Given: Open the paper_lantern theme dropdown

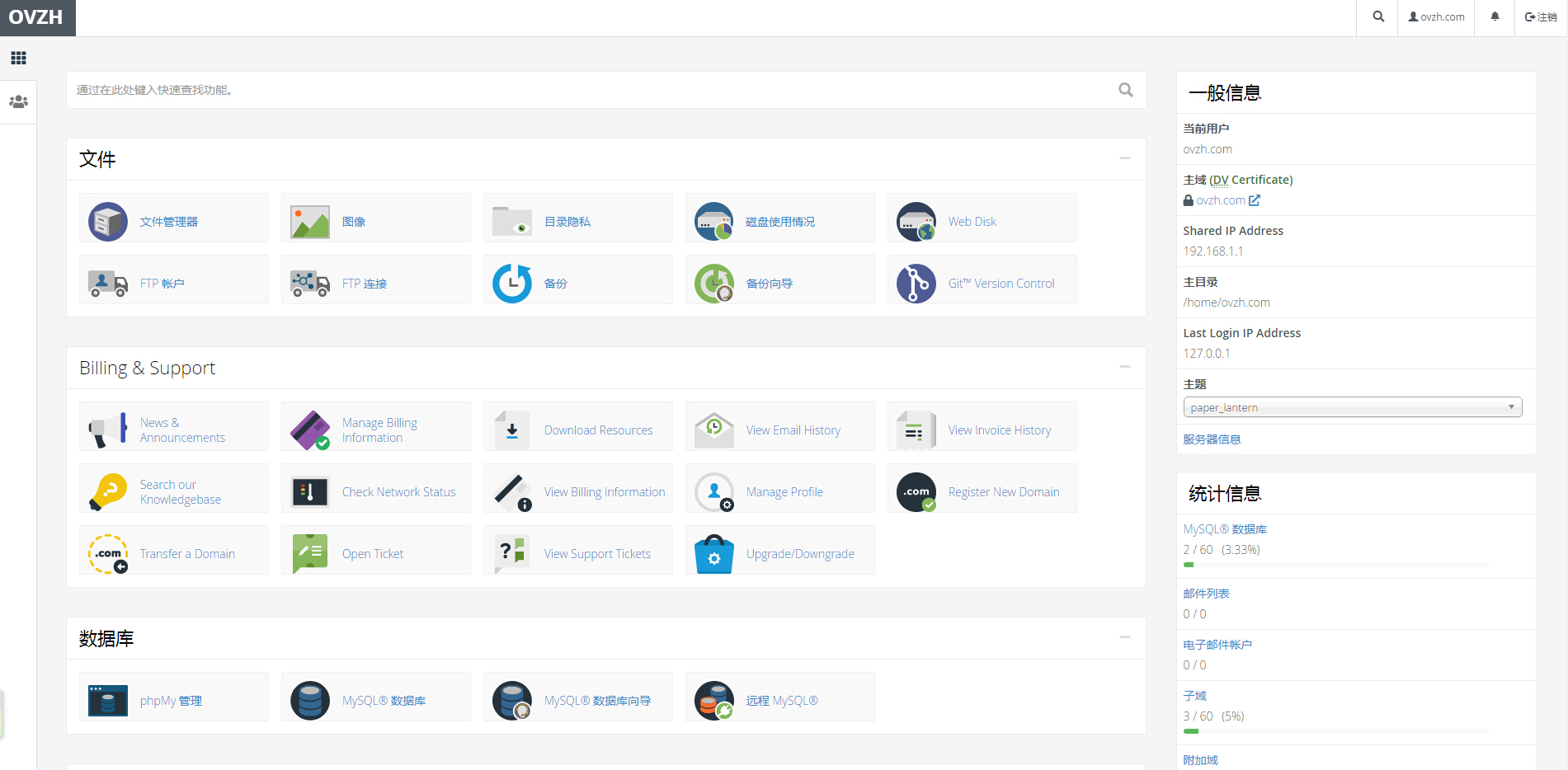Looking at the screenshot, I should coord(1352,407).
